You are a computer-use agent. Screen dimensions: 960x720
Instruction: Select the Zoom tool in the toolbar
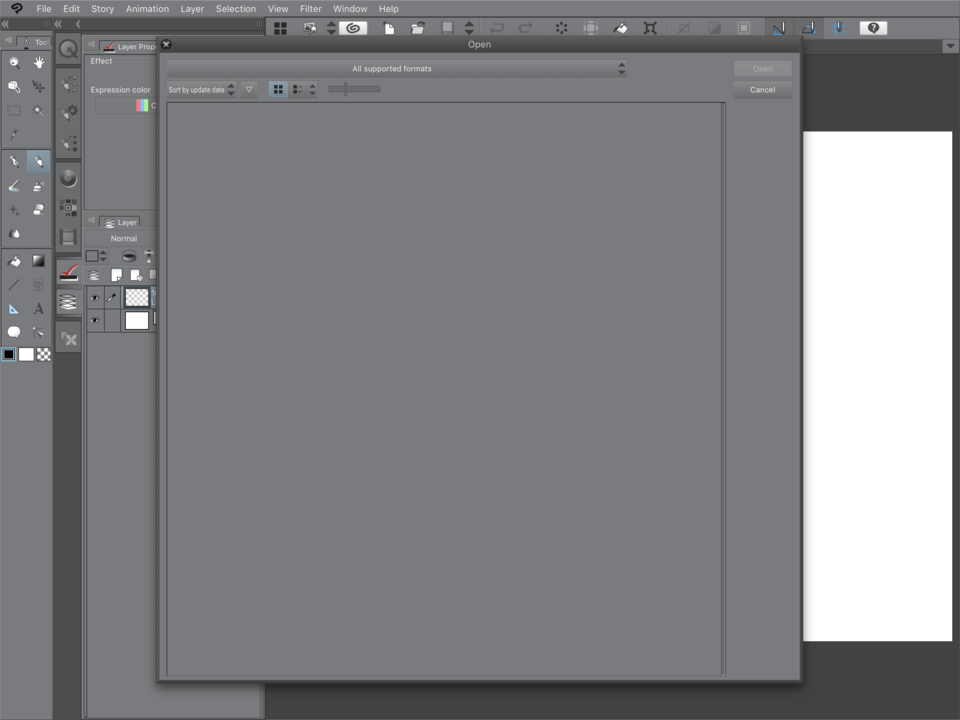[x=13, y=62]
